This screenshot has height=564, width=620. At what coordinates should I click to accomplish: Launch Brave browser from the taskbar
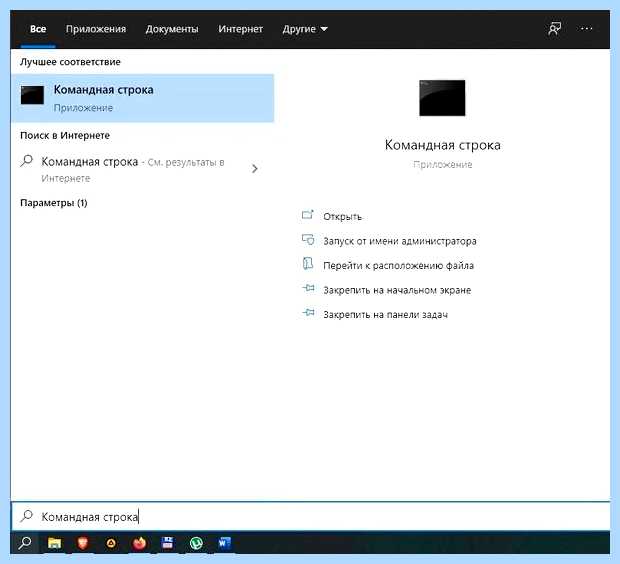(x=83, y=543)
